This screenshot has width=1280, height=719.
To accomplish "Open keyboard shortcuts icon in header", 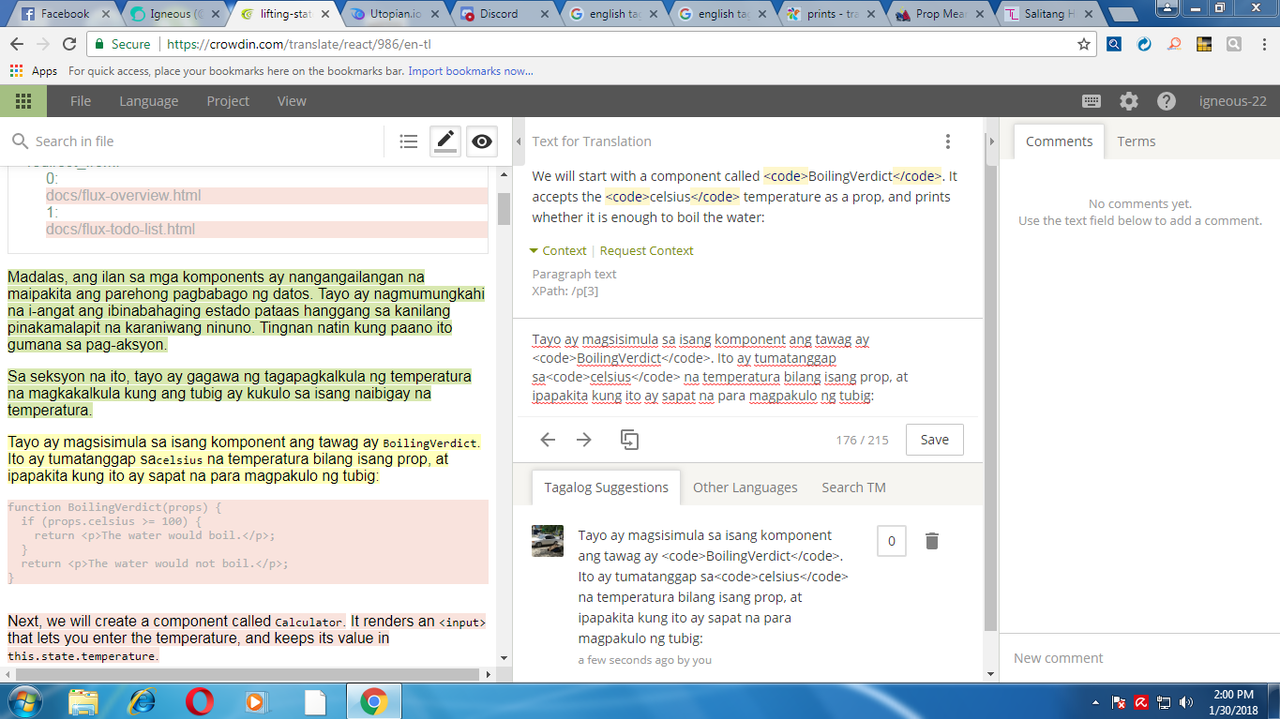I will click(x=1092, y=101).
